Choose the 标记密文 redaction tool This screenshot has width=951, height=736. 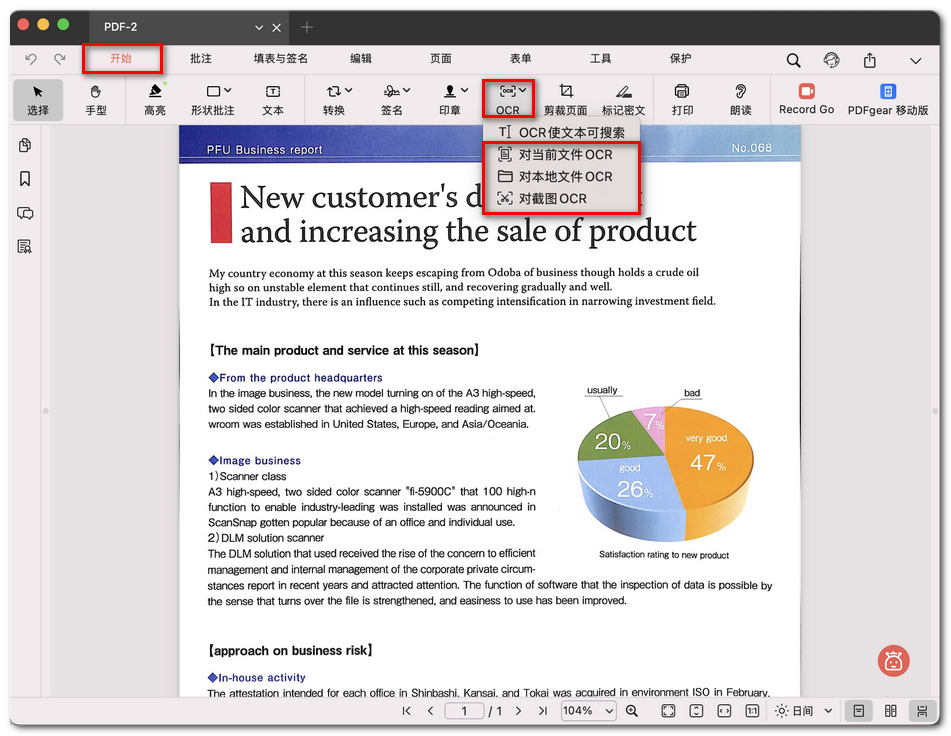(x=623, y=99)
